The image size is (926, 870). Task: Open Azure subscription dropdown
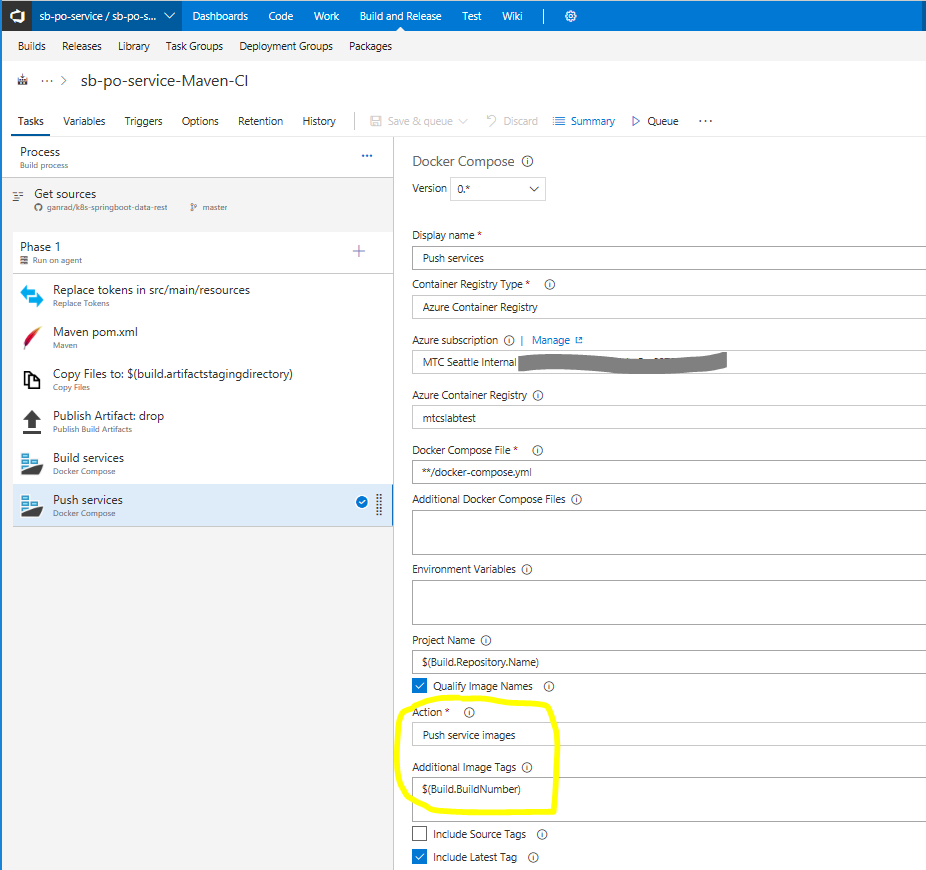click(x=669, y=362)
